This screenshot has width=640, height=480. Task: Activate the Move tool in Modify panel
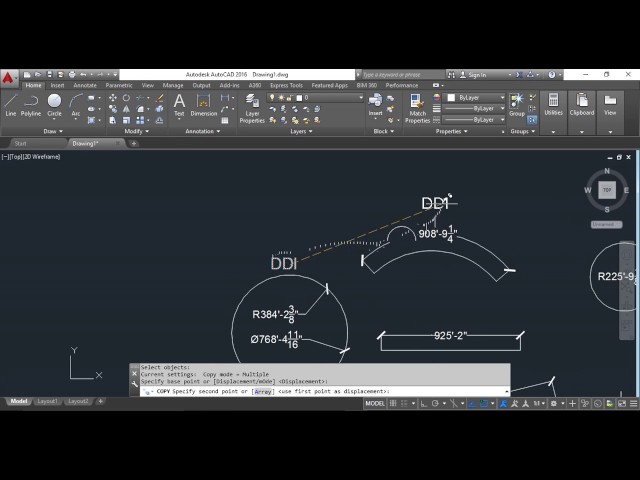[113, 98]
